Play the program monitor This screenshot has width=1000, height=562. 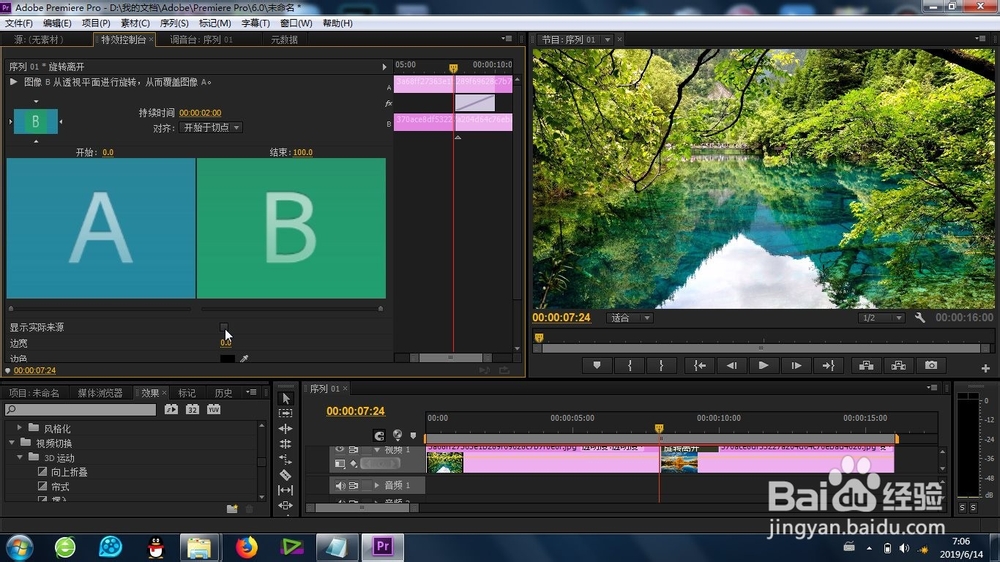click(x=763, y=366)
